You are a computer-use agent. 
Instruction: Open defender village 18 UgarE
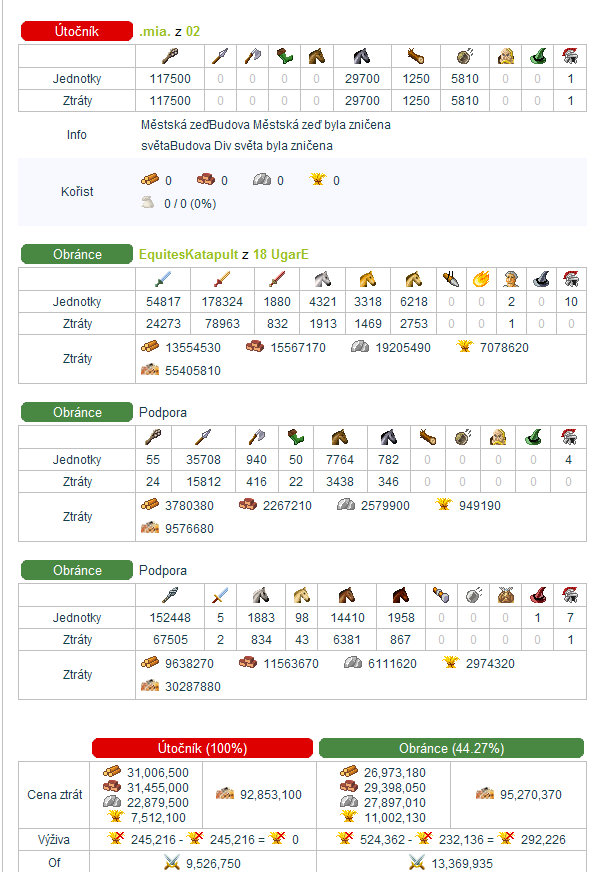pyautogui.click(x=281, y=255)
